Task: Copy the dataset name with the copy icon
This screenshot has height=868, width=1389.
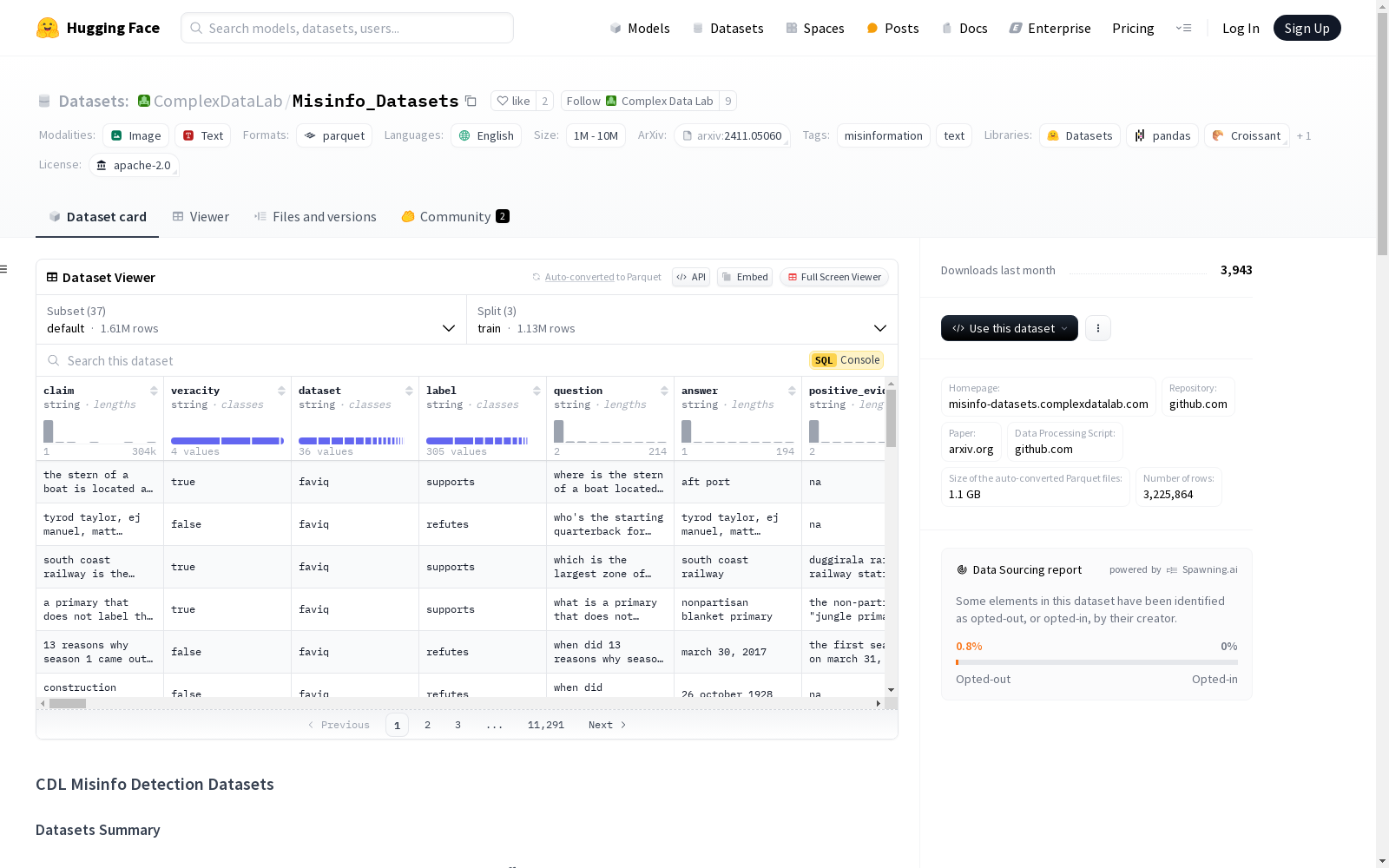Action: coord(471,101)
